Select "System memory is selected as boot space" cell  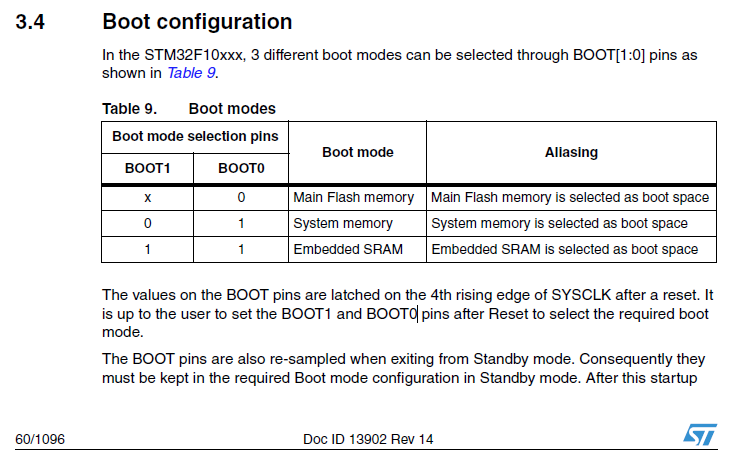point(559,223)
